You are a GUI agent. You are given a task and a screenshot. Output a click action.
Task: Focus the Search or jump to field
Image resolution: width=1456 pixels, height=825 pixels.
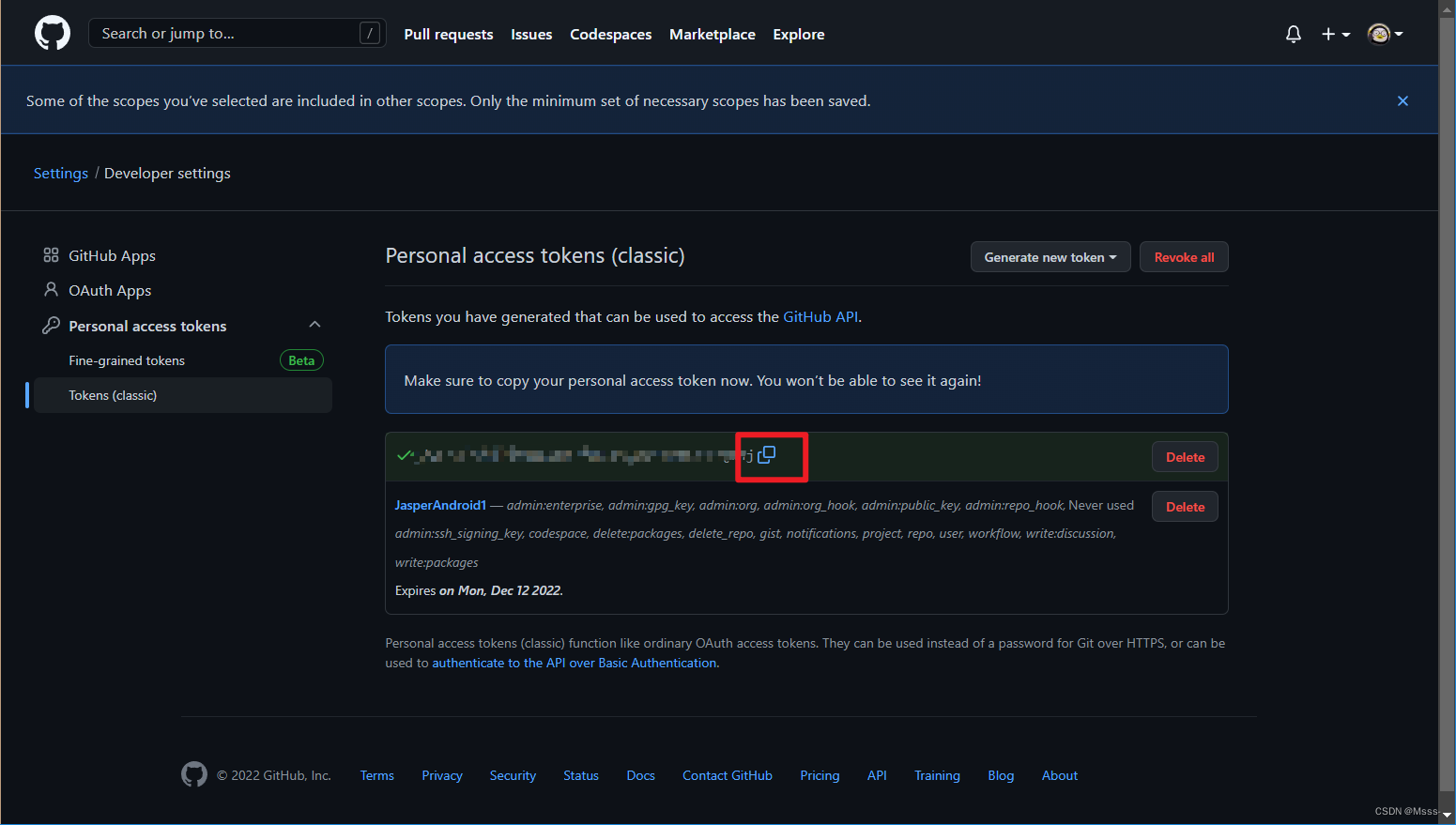pos(237,33)
